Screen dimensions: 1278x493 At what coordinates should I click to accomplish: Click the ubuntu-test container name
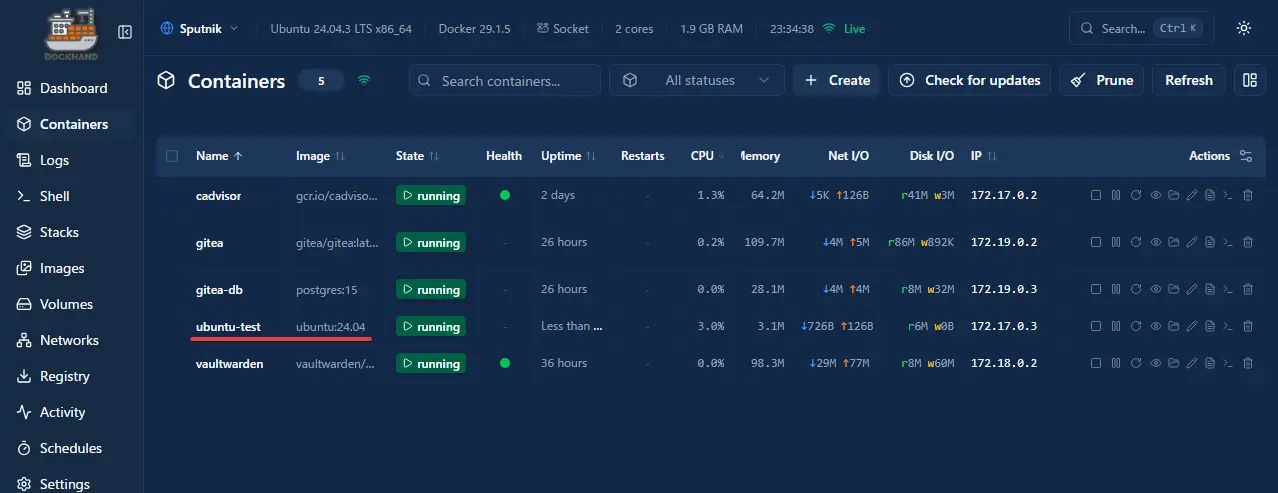[x=228, y=326]
